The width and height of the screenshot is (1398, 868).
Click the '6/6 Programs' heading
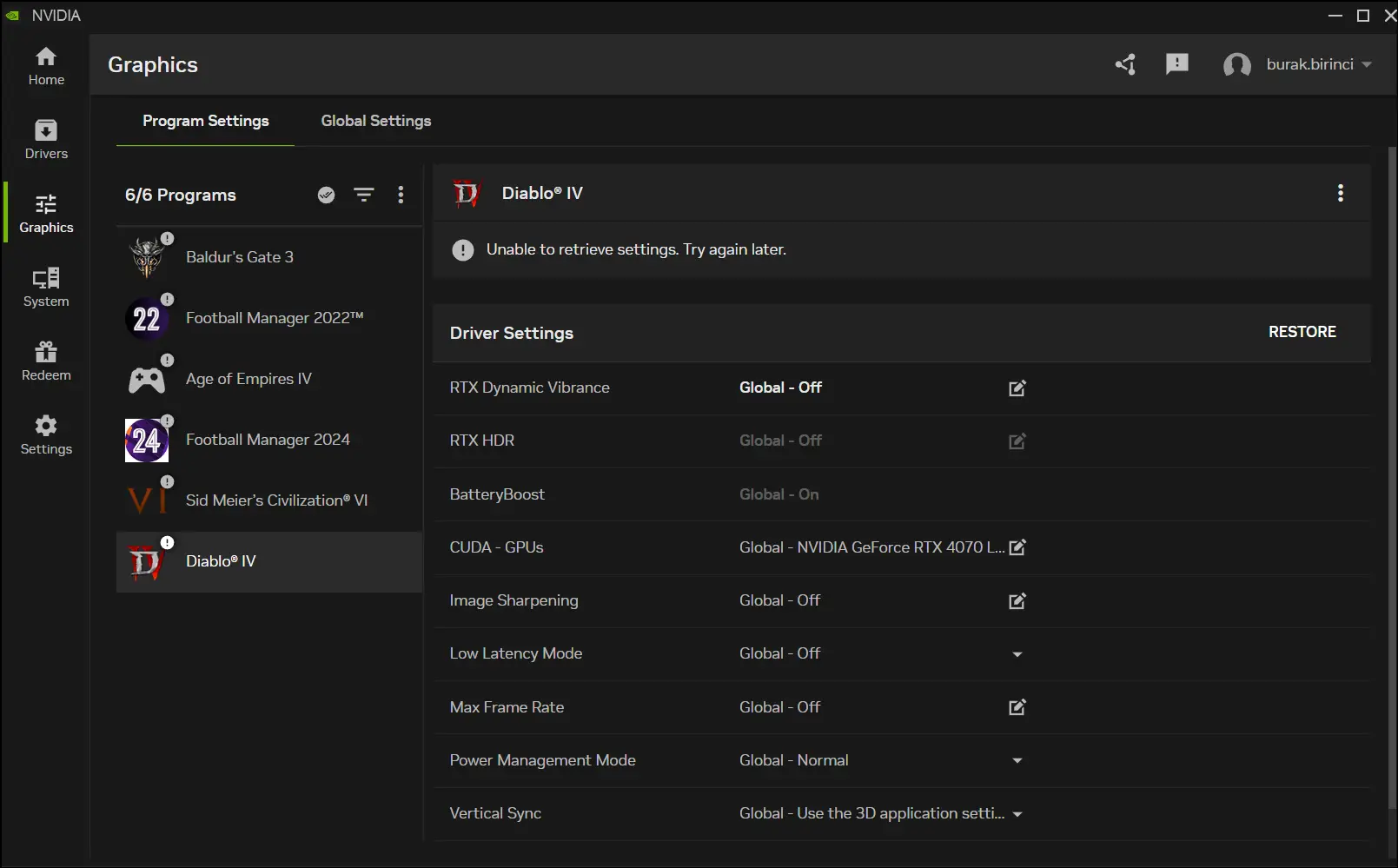181,195
